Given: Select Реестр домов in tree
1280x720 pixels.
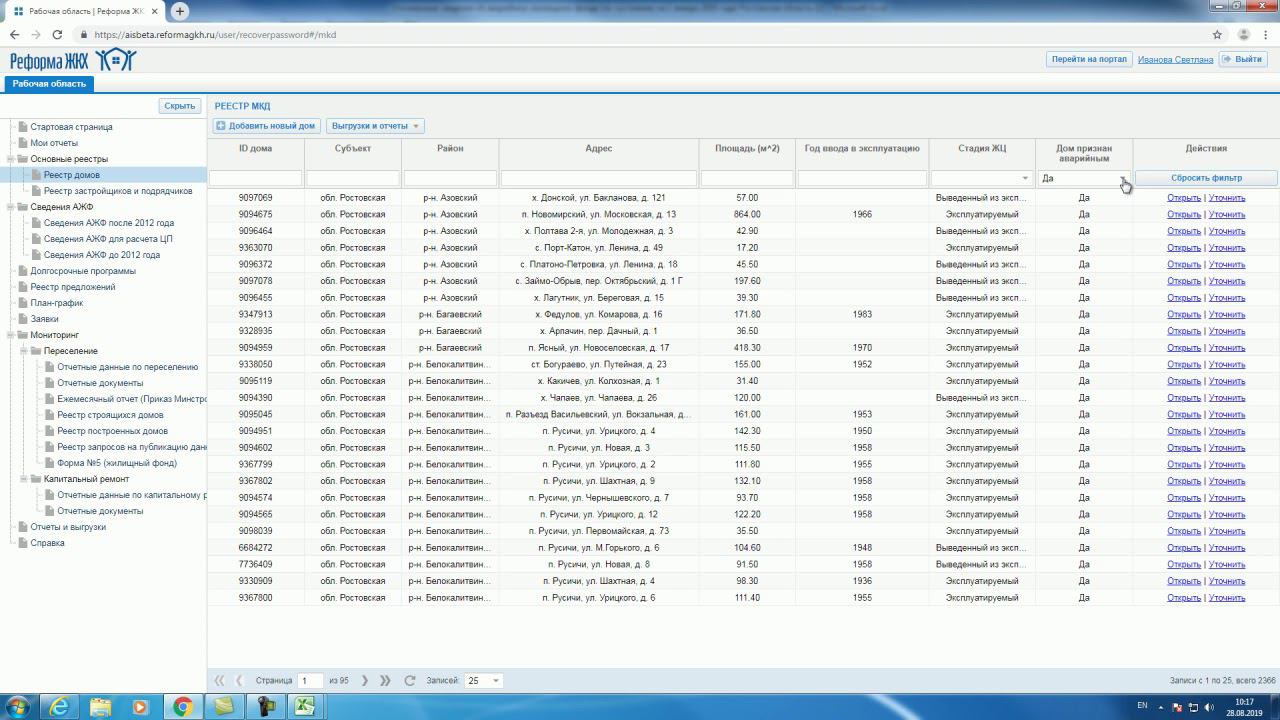Looking at the screenshot, I should [x=72, y=175].
